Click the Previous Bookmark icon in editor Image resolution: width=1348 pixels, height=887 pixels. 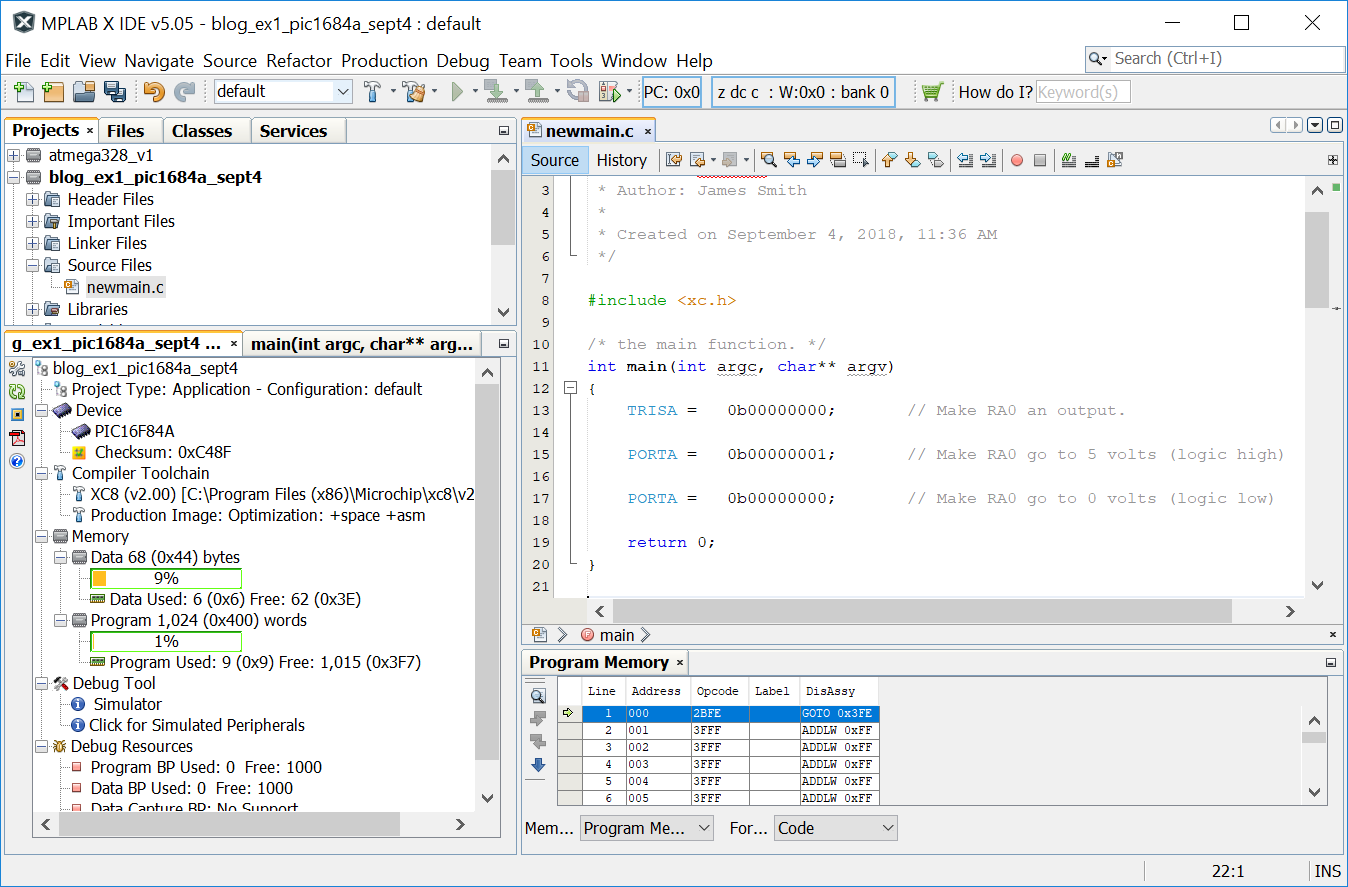(889, 160)
